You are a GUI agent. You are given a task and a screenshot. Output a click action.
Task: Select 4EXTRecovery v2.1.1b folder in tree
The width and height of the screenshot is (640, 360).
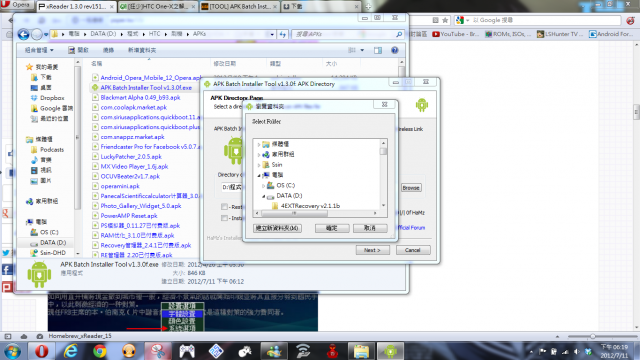tap(310, 206)
